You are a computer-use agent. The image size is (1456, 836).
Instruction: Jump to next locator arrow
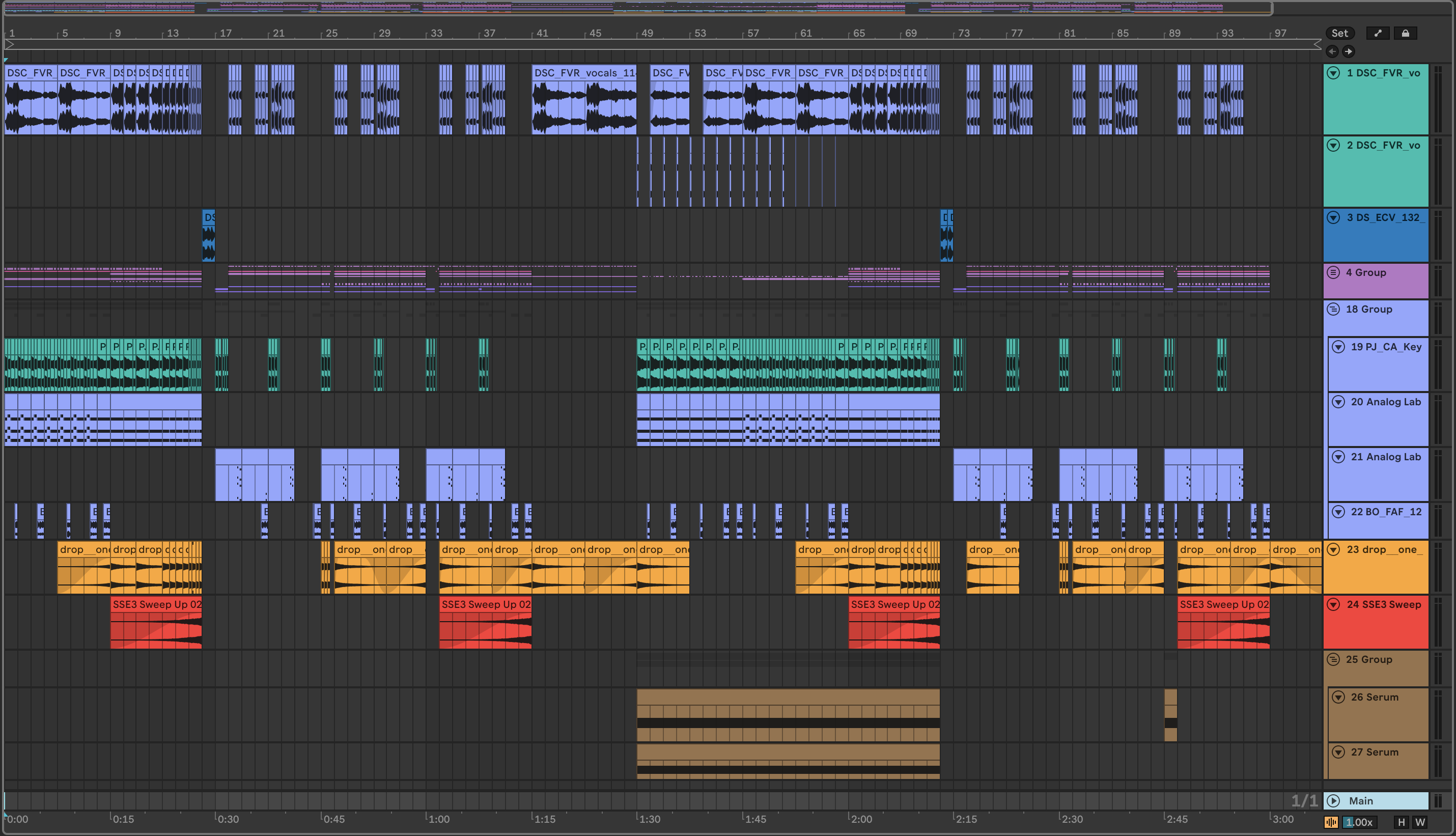coord(1348,51)
